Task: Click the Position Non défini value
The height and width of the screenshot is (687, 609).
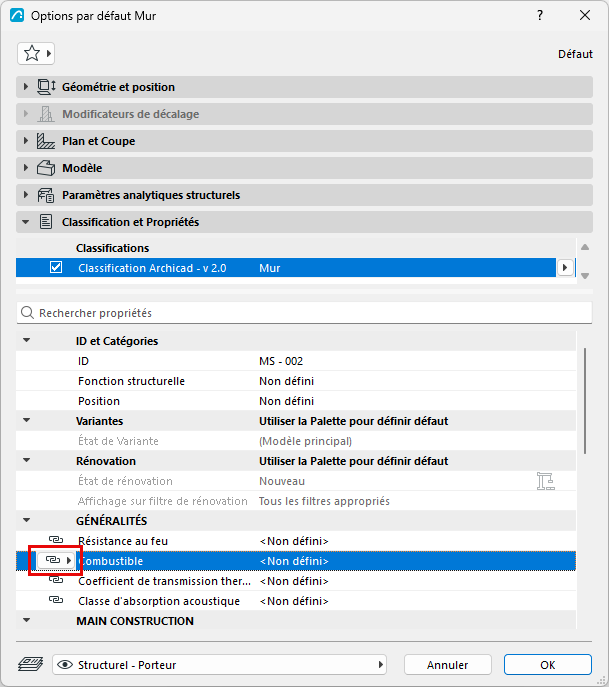Action: pyautogui.click(x=287, y=401)
